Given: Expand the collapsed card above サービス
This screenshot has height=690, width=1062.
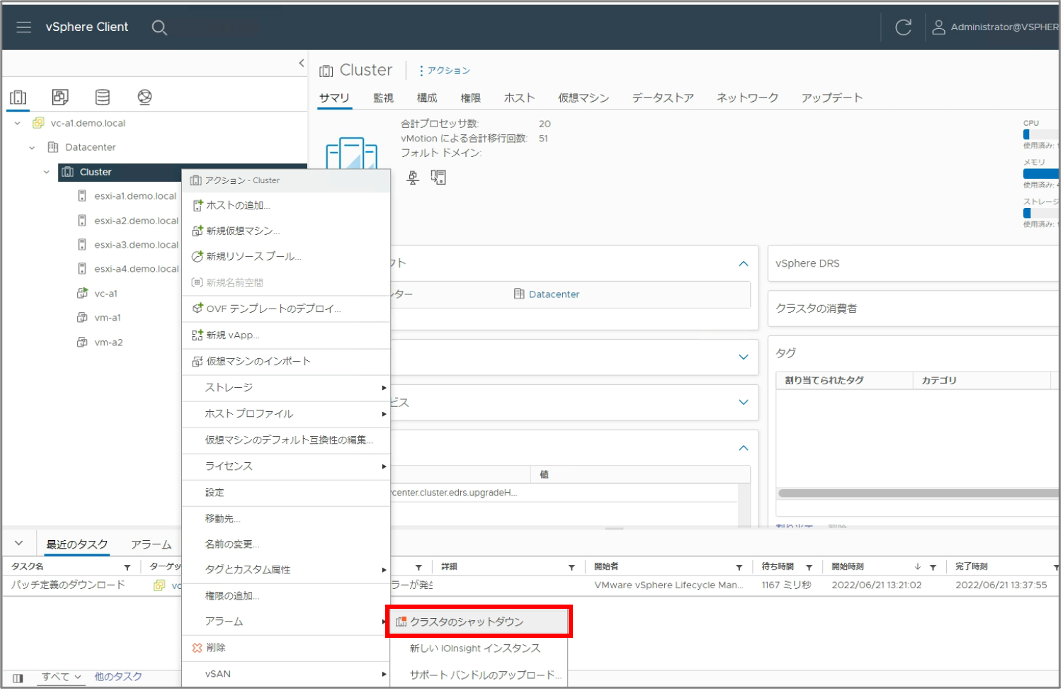Looking at the screenshot, I should [x=743, y=357].
